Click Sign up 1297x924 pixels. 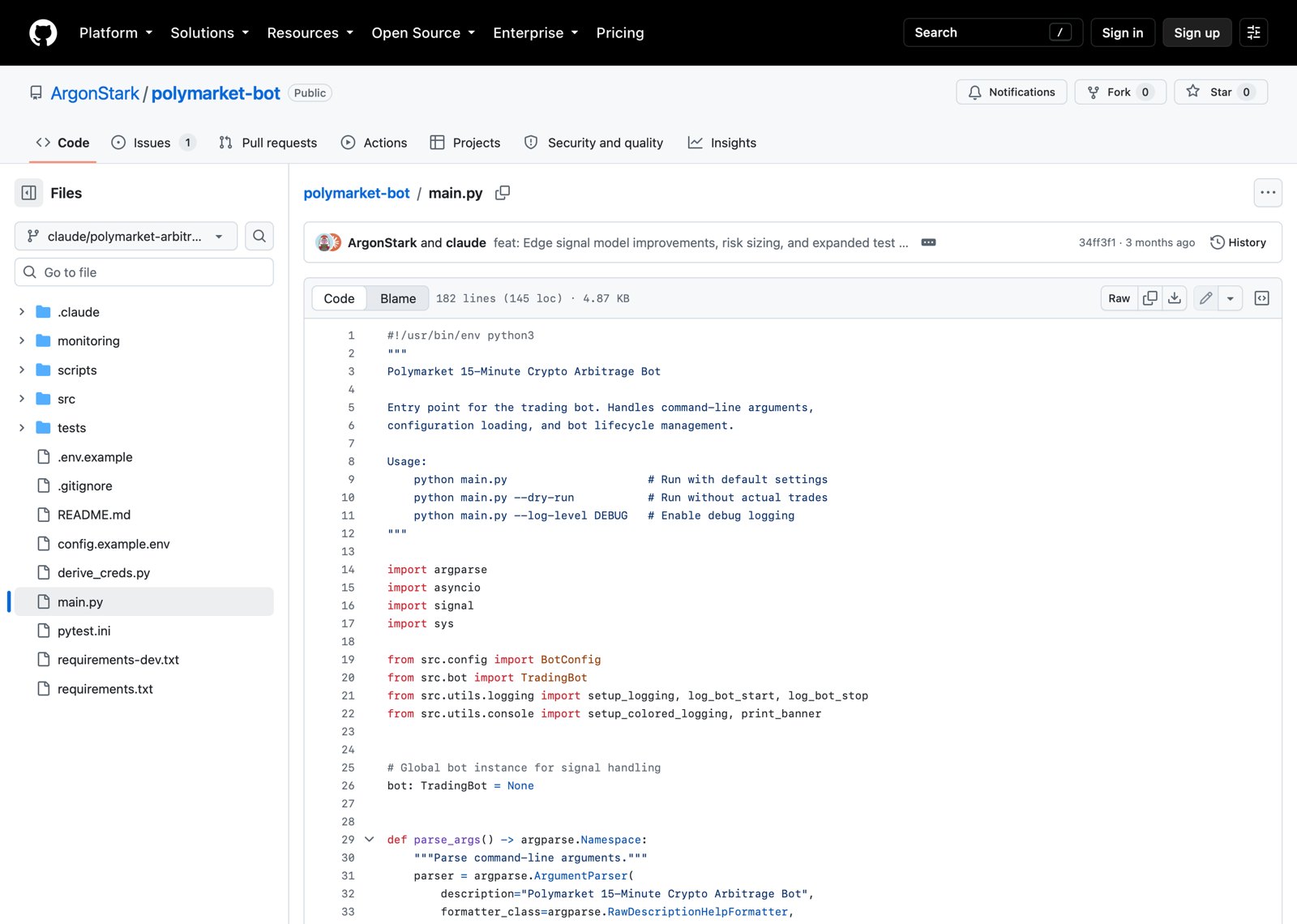(x=1196, y=32)
